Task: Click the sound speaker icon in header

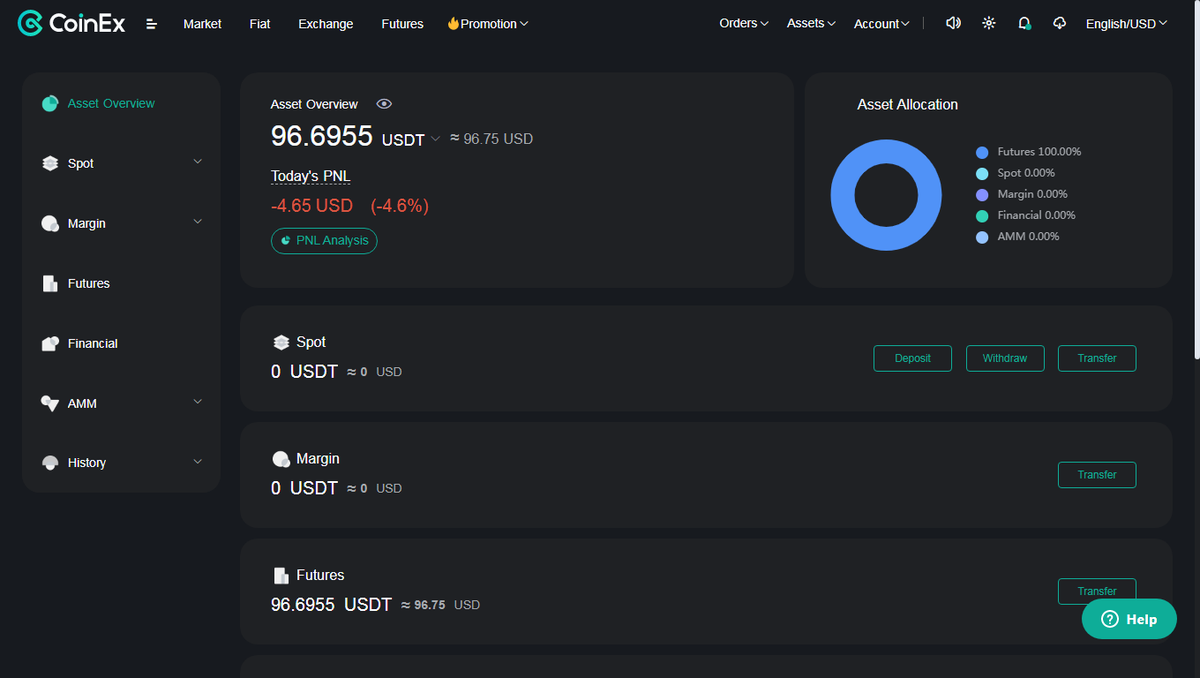Action: 953,23
